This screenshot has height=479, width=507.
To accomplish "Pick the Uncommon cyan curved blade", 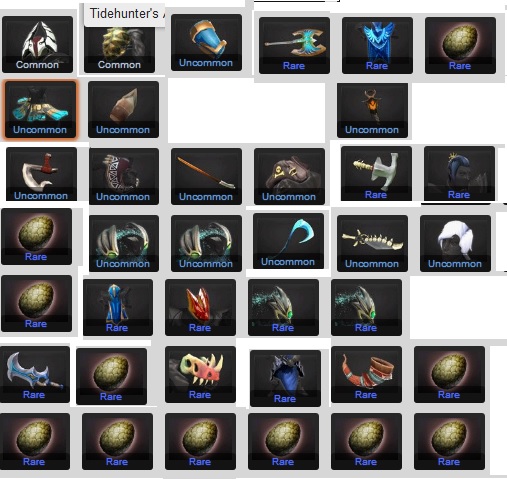I will (x=288, y=241).
